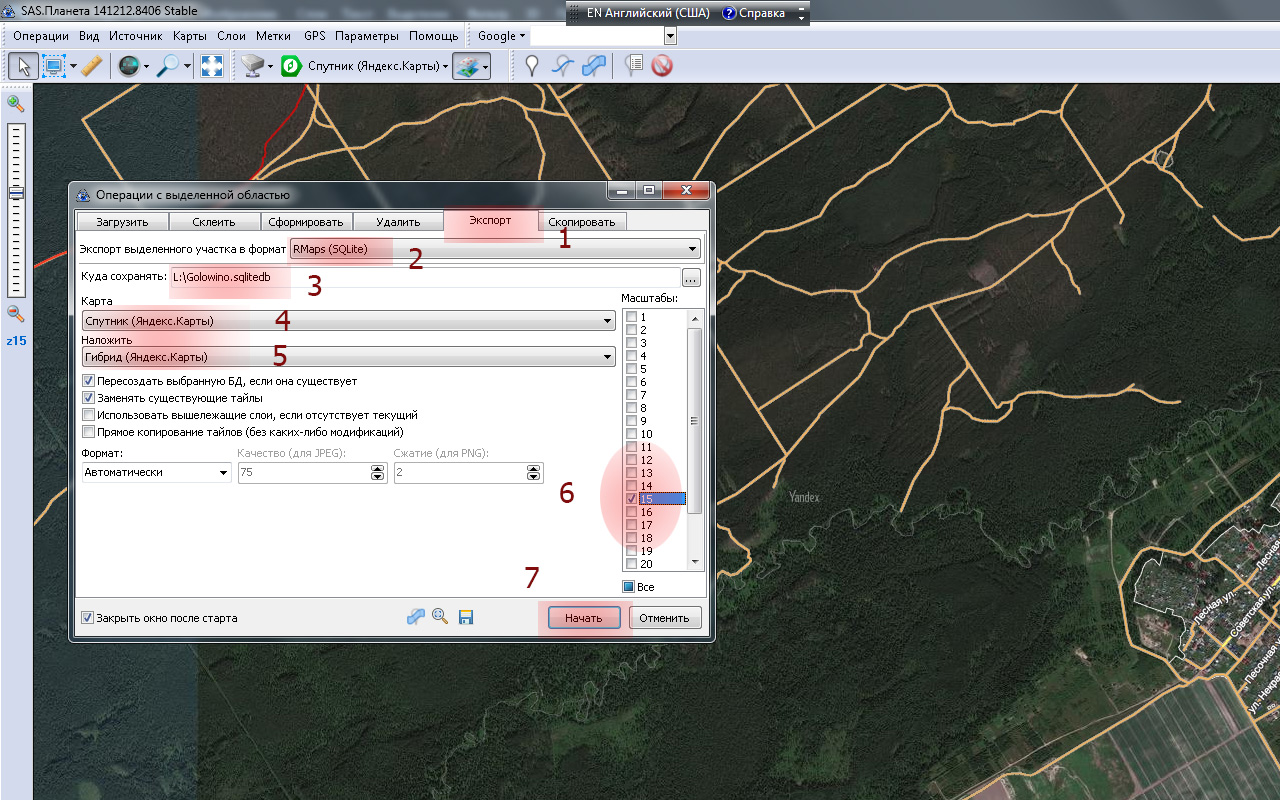Viewport: 1280px width, 800px height.
Task: Add a new placemark with pin icon
Action: (533, 66)
